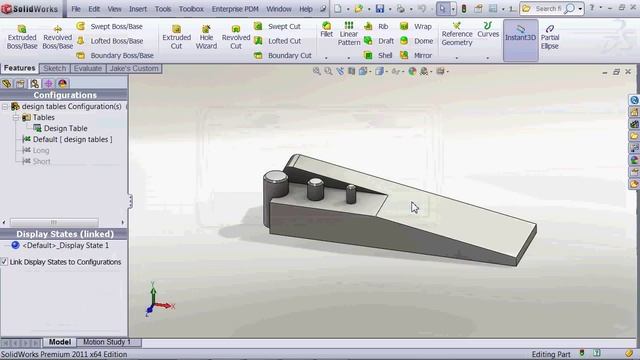Open the ConfigurationManager panel tab
640x360 pixels.
click(x=35, y=84)
